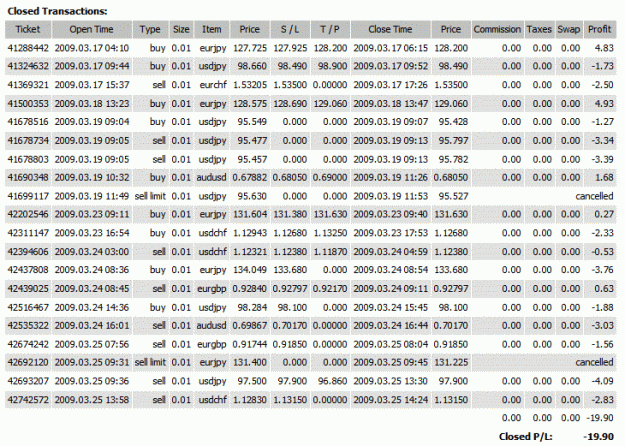
Task: Select ticket number 41690348
Action: [28, 177]
